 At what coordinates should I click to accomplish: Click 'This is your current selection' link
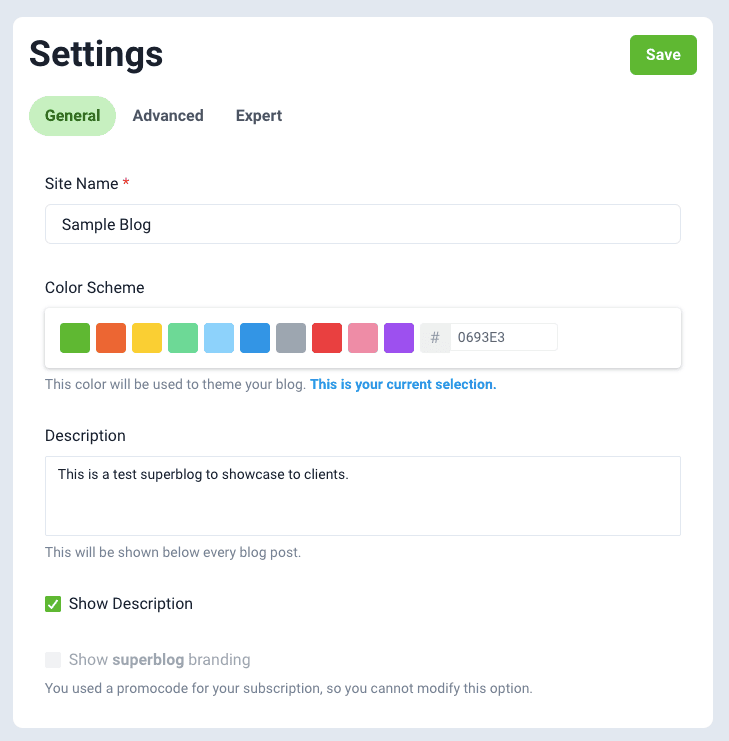coord(403,384)
